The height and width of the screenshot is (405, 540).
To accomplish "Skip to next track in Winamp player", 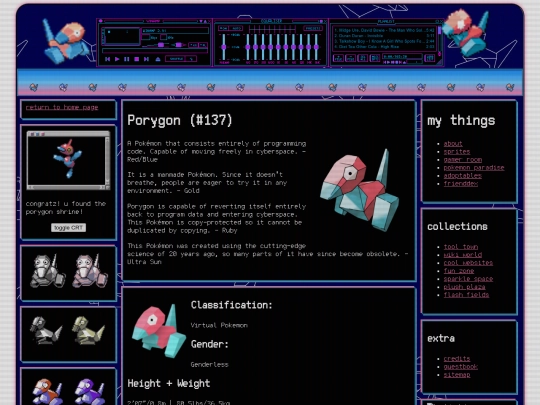I will 146,59.
